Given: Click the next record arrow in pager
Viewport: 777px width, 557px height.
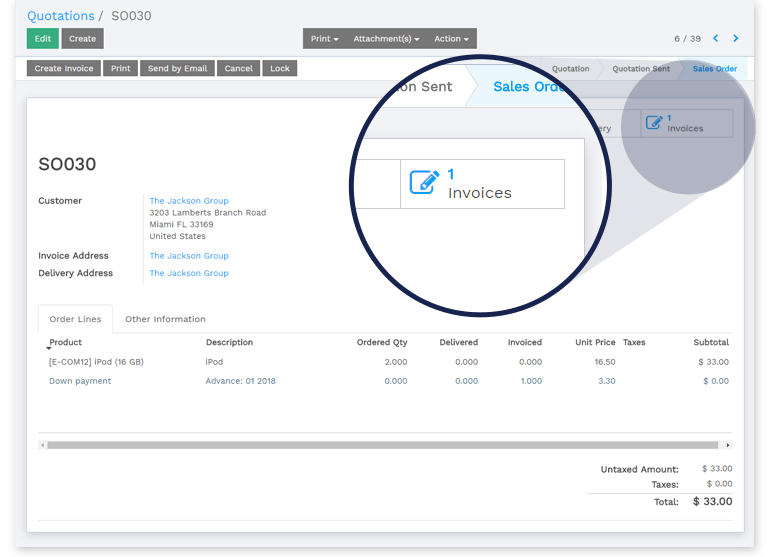Looking at the screenshot, I should [x=736, y=39].
